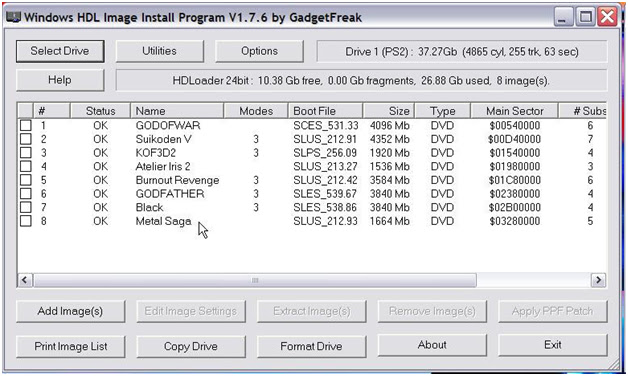Select the GODOFWAR name cell
This screenshot has width=628, height=376.
(168, 125)
